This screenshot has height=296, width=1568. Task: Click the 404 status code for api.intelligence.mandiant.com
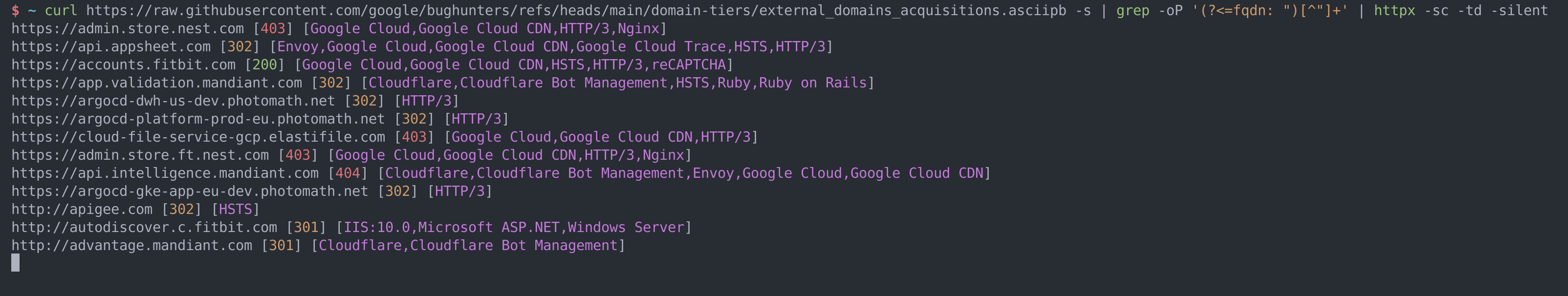coord(348,173)
